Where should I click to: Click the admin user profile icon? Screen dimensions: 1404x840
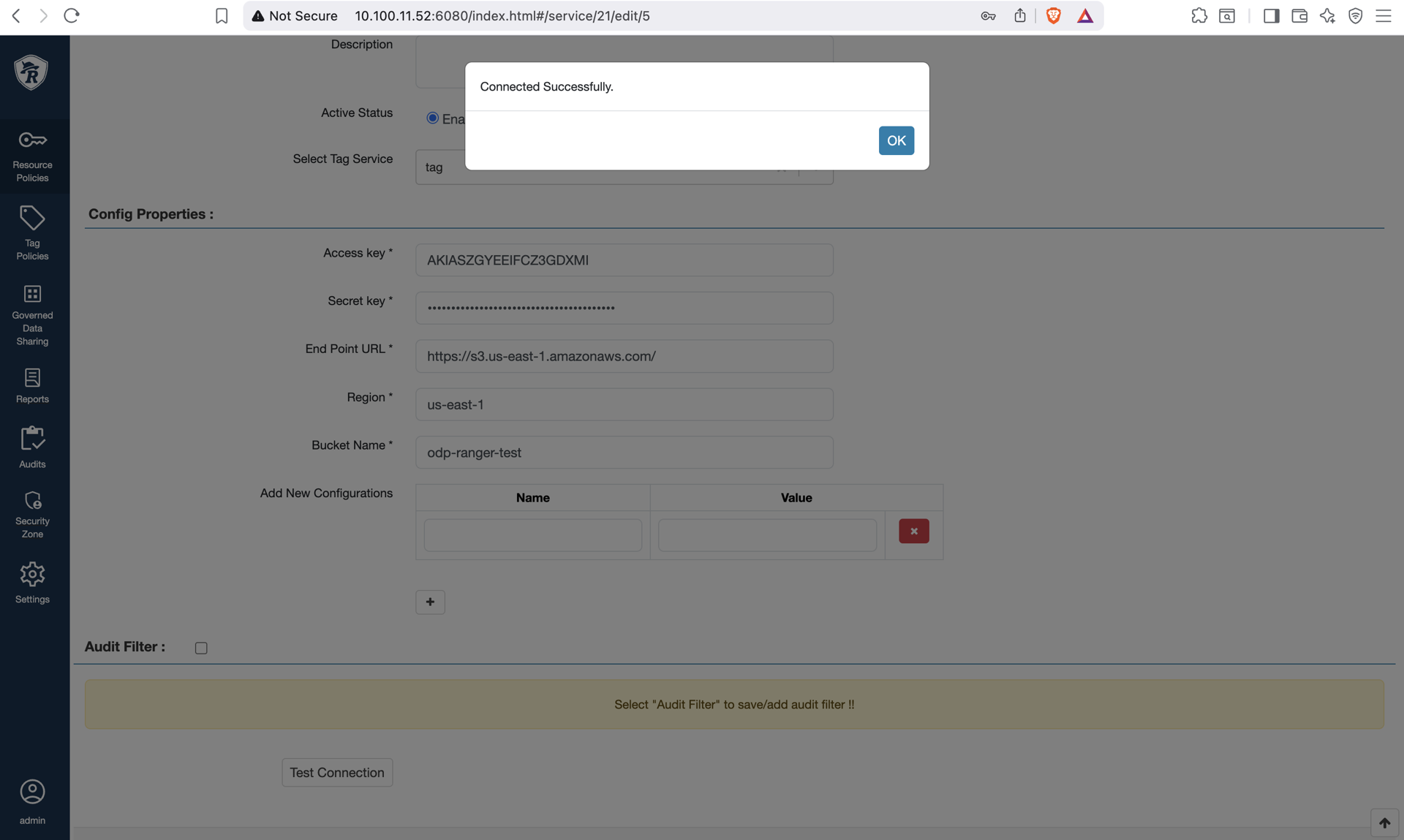(32, 792)
